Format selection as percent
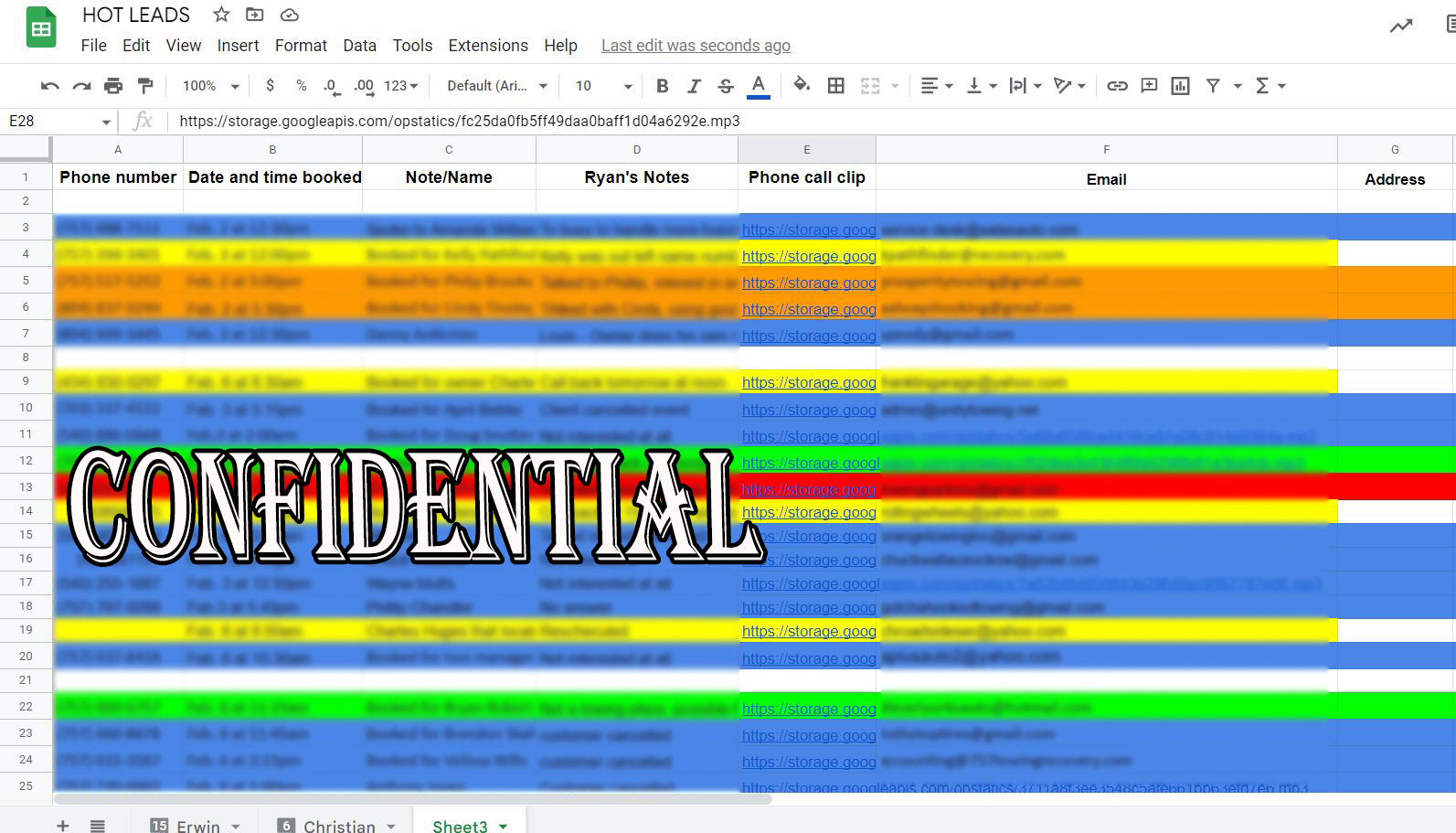 pyautogui.click(x=302, y=86)
